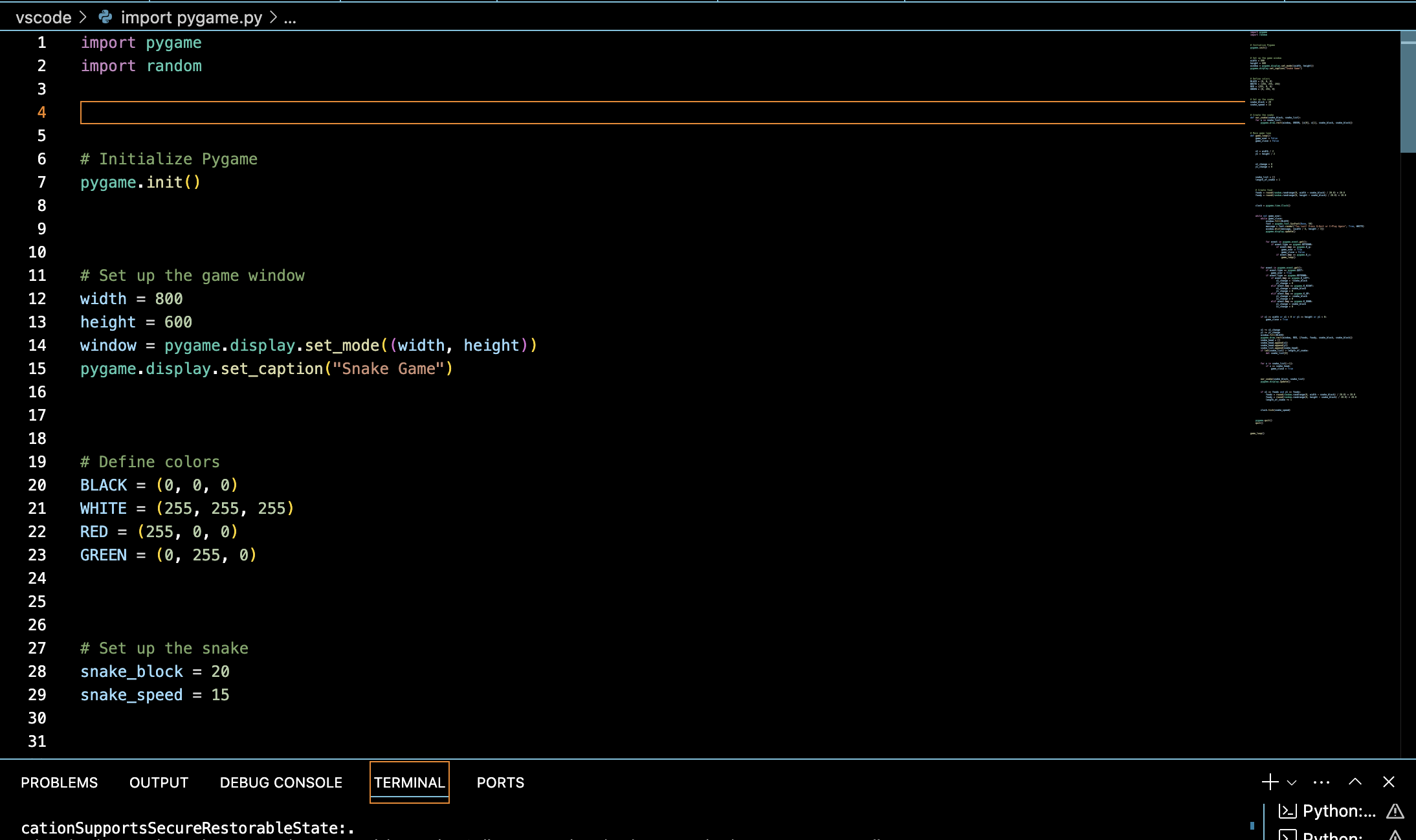The width and height of the screenshot is (1416, 840).
Task: Click the "# Set up the snake" comment
Action: click(x=164, y=648)
